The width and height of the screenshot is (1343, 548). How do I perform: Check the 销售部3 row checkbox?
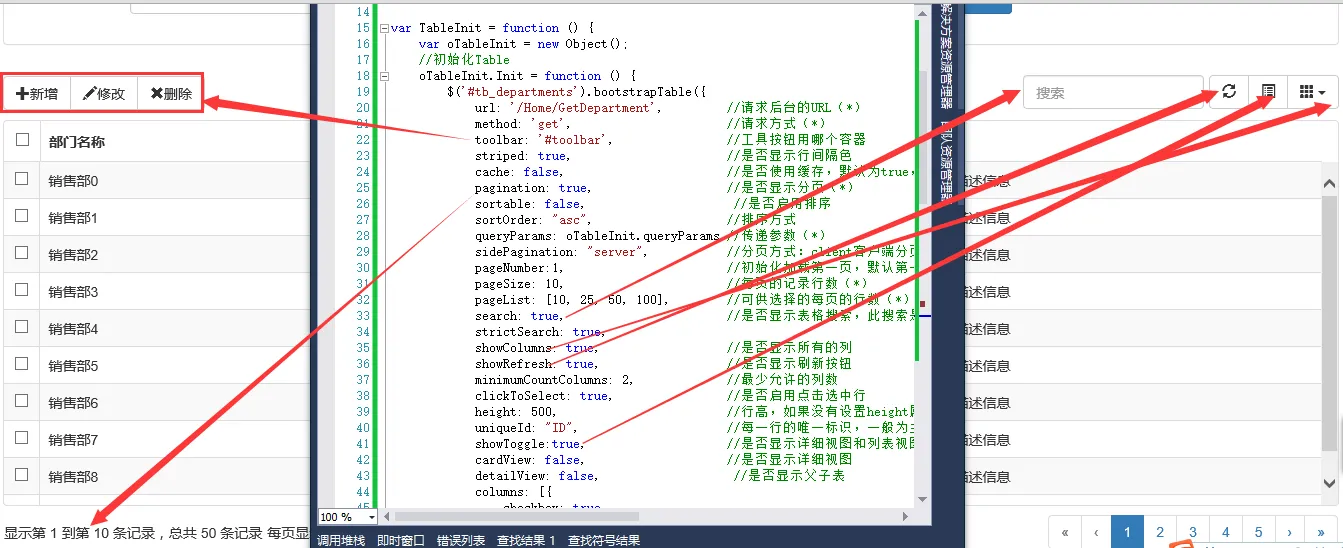point(22,291)
